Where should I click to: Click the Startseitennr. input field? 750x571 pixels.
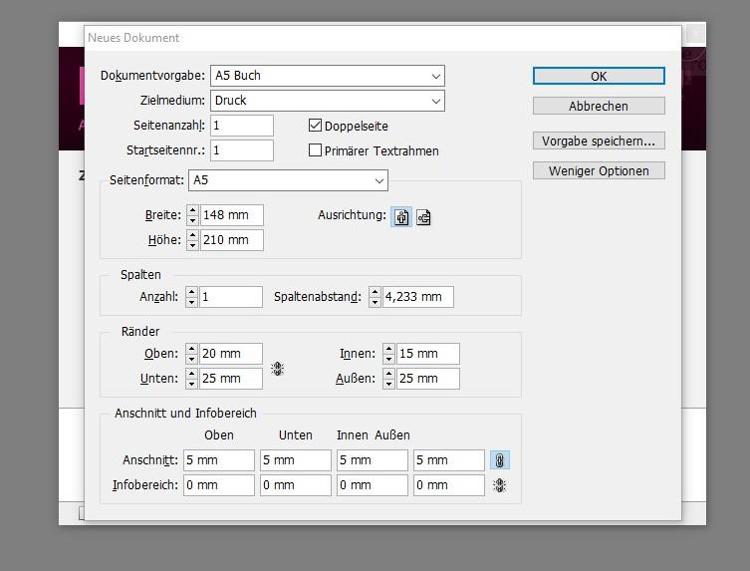[241, 151]
